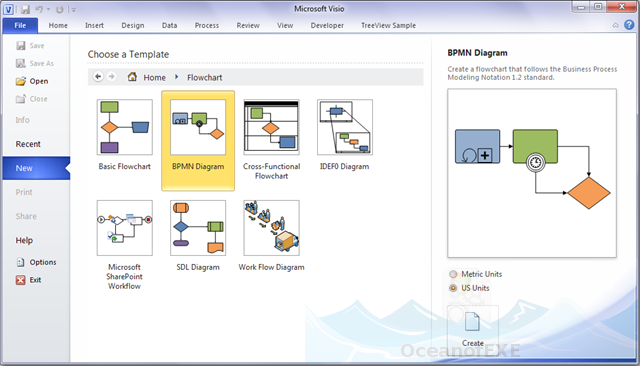640x366 pixels.
Task: Click the Forward arrow in template navigation
Action: [111, 76]
